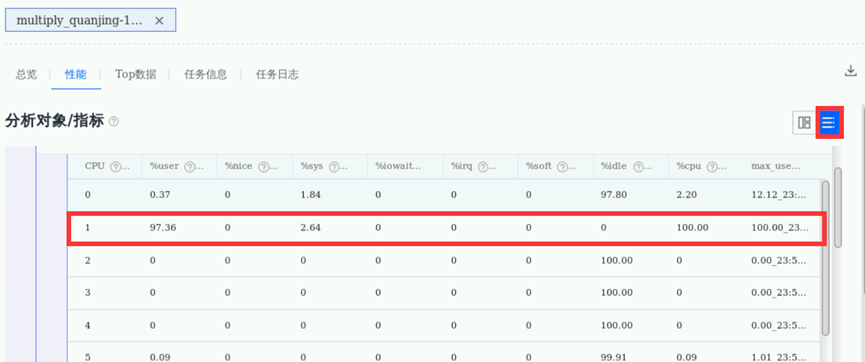Click the 2.20 %cpu value
This screenshot has width=865, height=362.
tap(686, 195)
